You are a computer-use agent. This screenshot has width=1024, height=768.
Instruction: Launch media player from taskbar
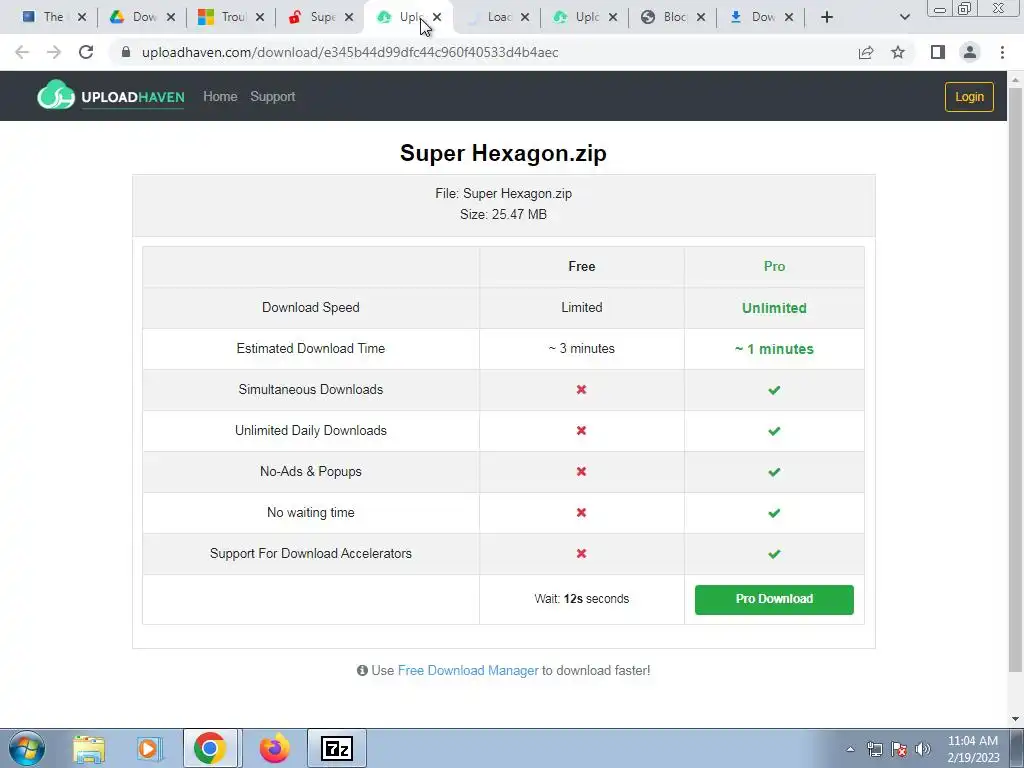[x=149, y=748]
